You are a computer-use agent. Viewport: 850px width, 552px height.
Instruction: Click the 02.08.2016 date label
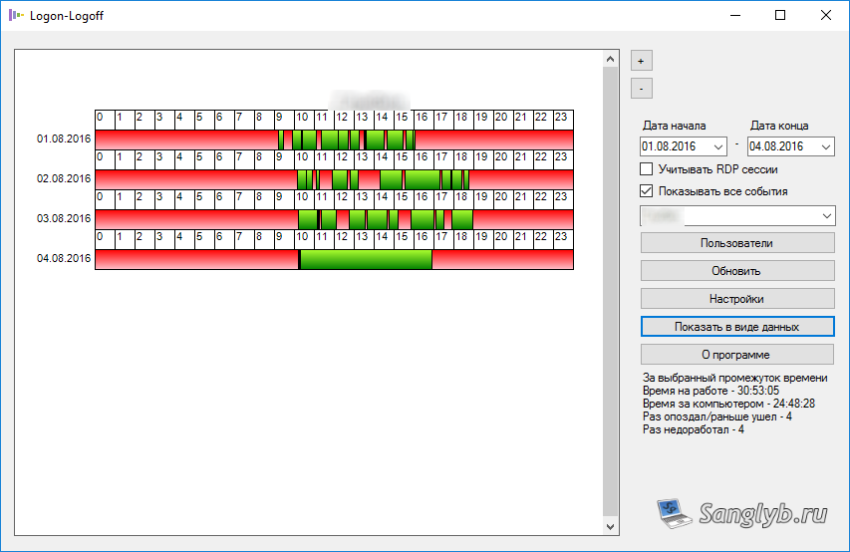[x=63, y=178]
